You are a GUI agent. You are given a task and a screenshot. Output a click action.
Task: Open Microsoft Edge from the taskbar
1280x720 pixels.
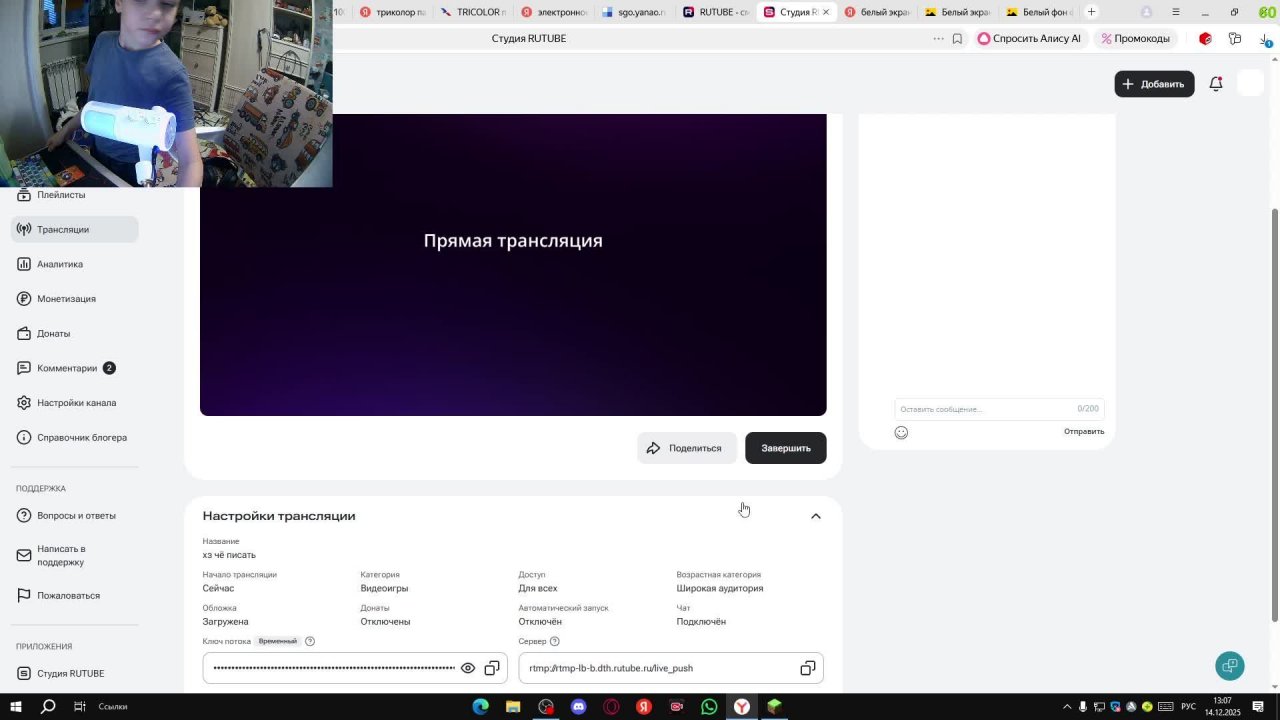click(x=480, y=706)
